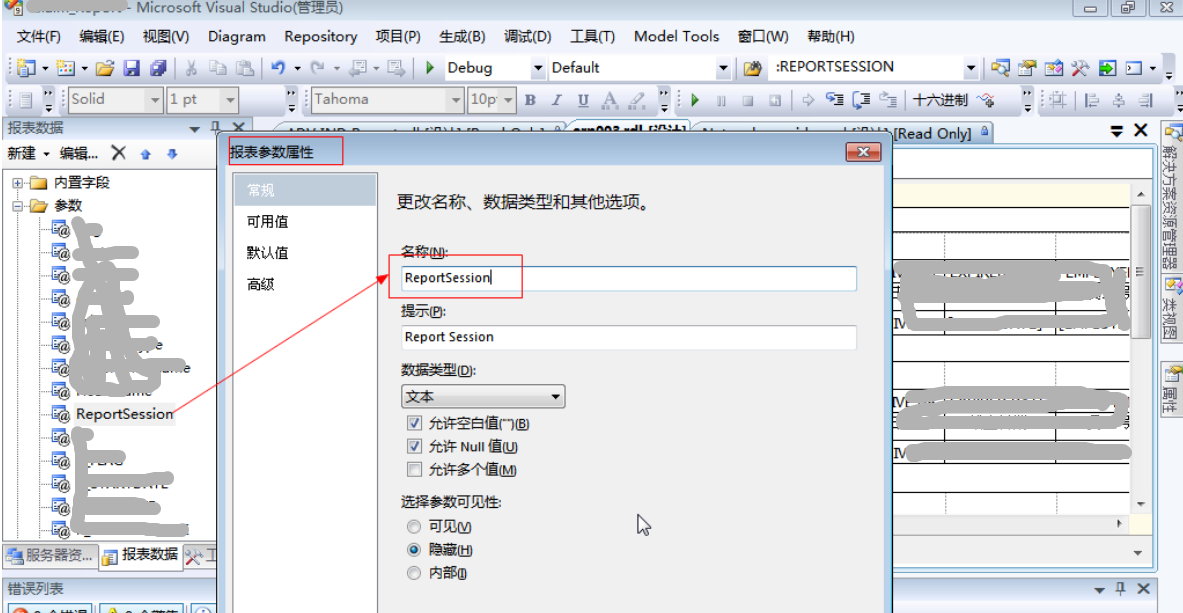Switch to 可用值 page in dialog
Screen dimensions: 1183x613
305,222
